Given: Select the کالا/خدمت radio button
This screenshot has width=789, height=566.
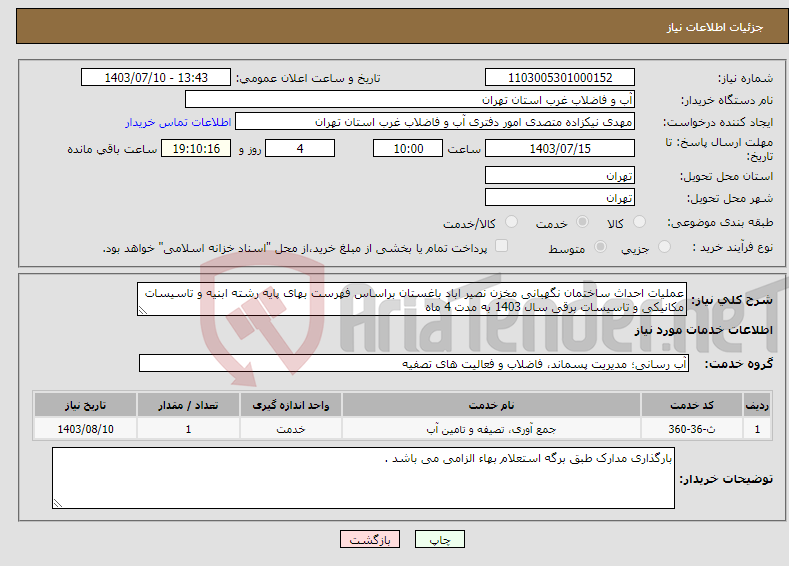Looking at the screenshot, I should pos(511,222).
